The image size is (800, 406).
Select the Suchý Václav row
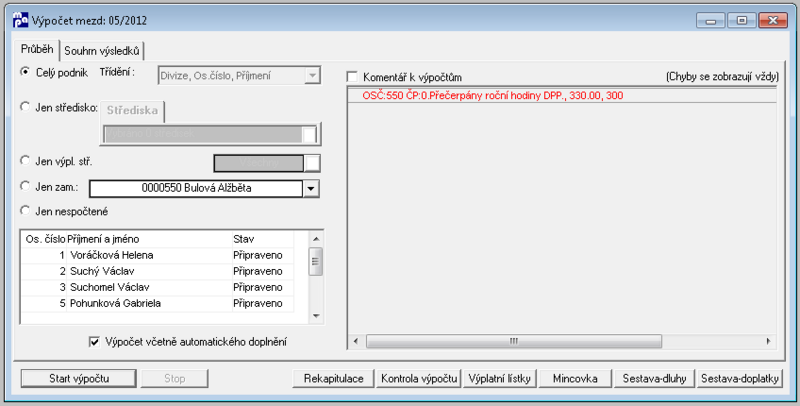[x=158, y=271]
